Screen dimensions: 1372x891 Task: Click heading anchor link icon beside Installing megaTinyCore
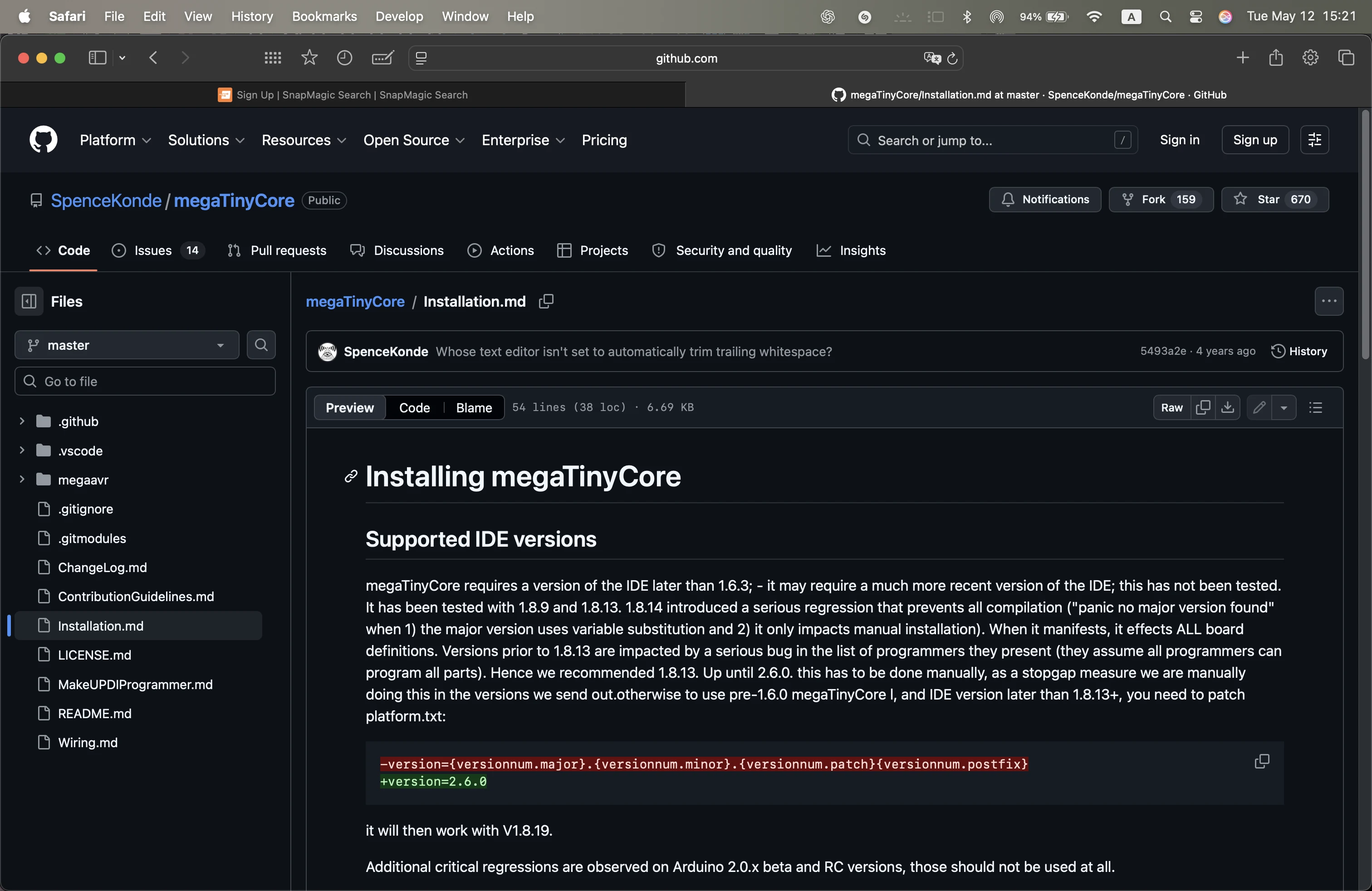[351, 477]
